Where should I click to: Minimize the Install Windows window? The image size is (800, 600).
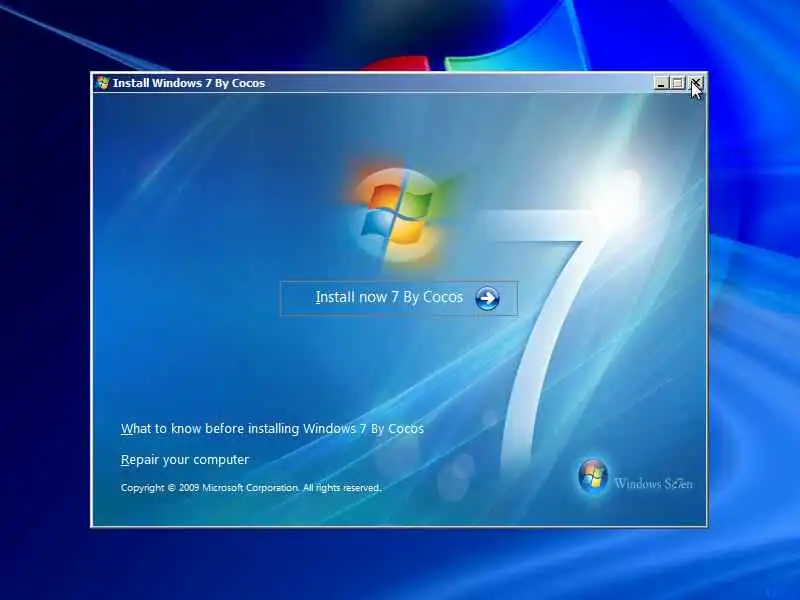[x=661, y=83]
